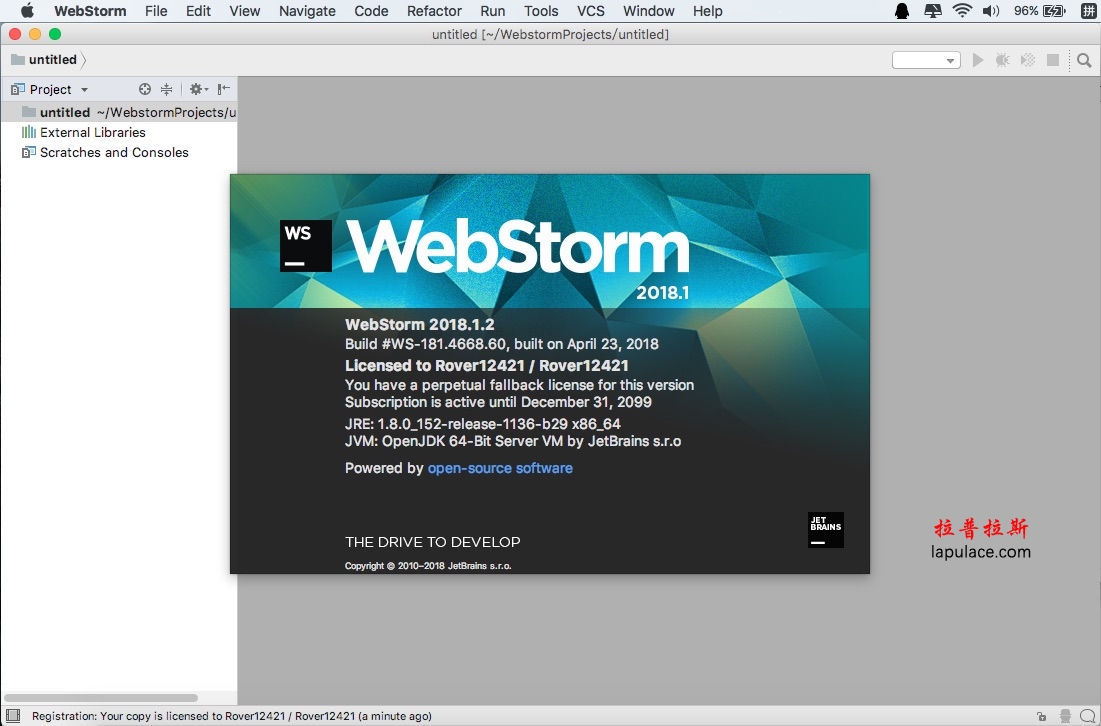Select Scratches and Consoles in the project tree

[114, 152]
